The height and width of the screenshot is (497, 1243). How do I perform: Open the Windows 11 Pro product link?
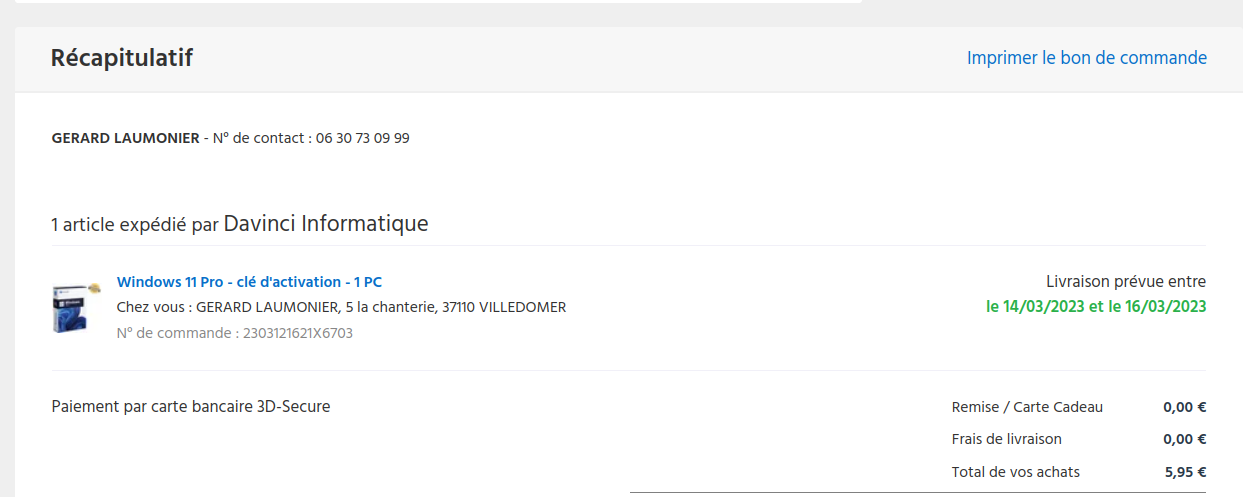(x=249, y=282)
